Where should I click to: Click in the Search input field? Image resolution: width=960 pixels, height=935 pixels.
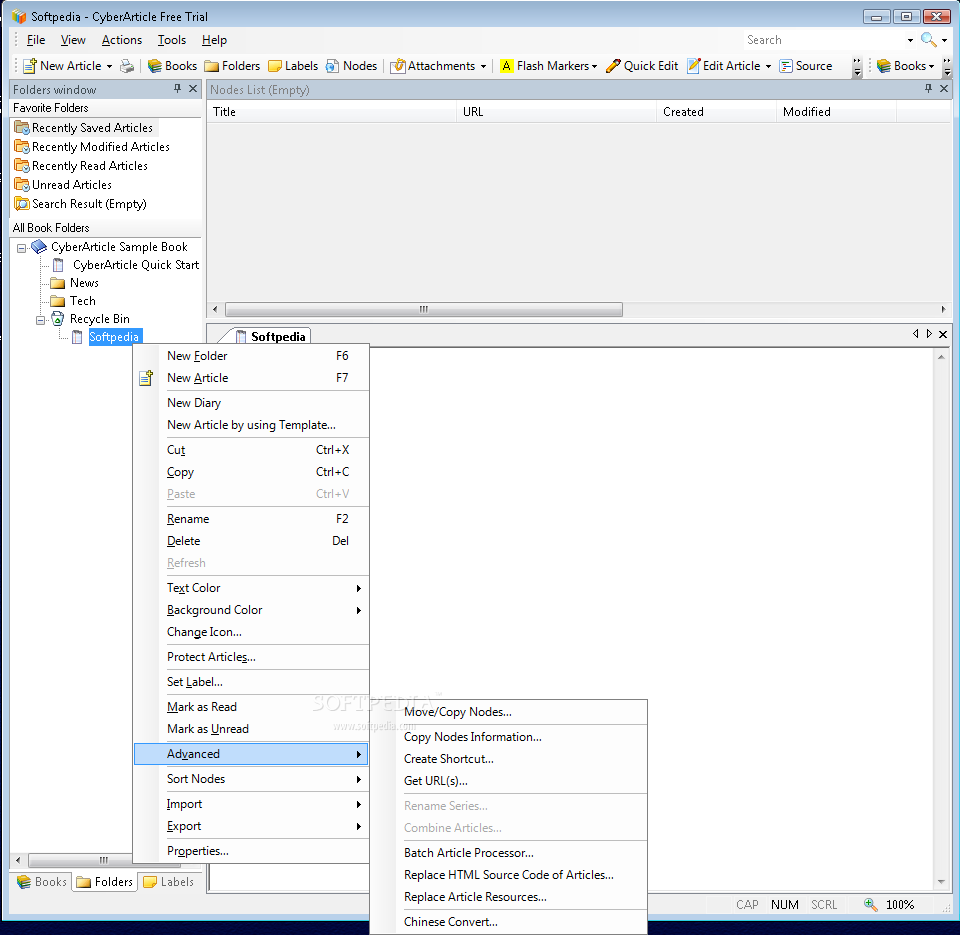(823, 40)
